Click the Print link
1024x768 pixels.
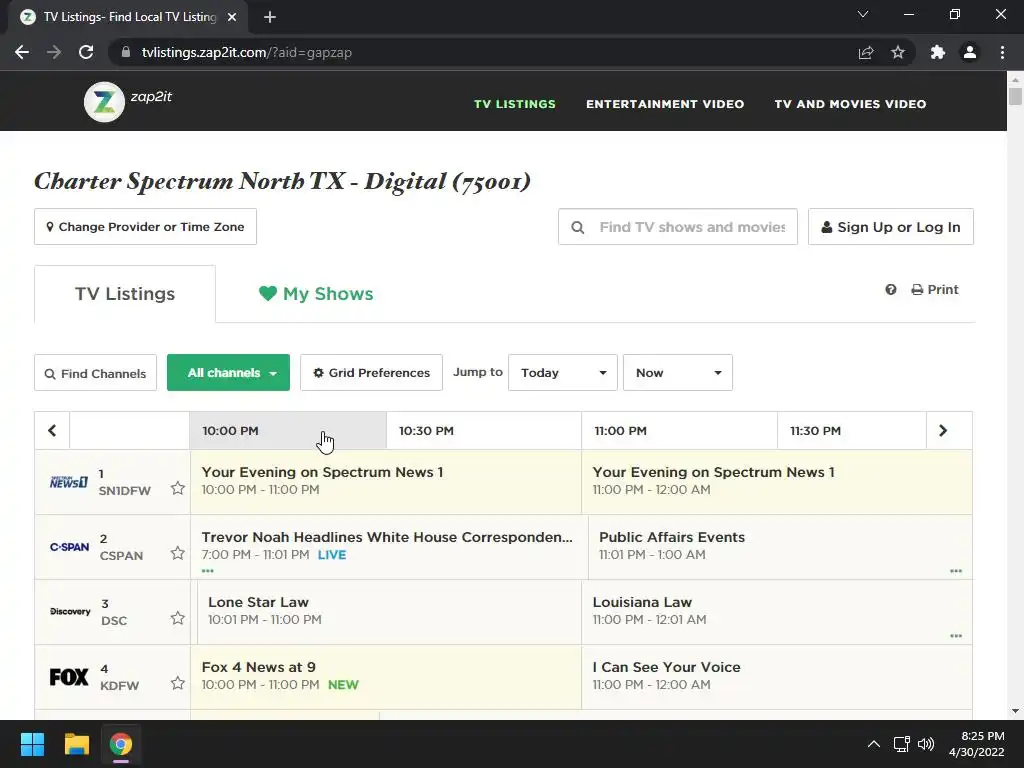pos(935,289)
